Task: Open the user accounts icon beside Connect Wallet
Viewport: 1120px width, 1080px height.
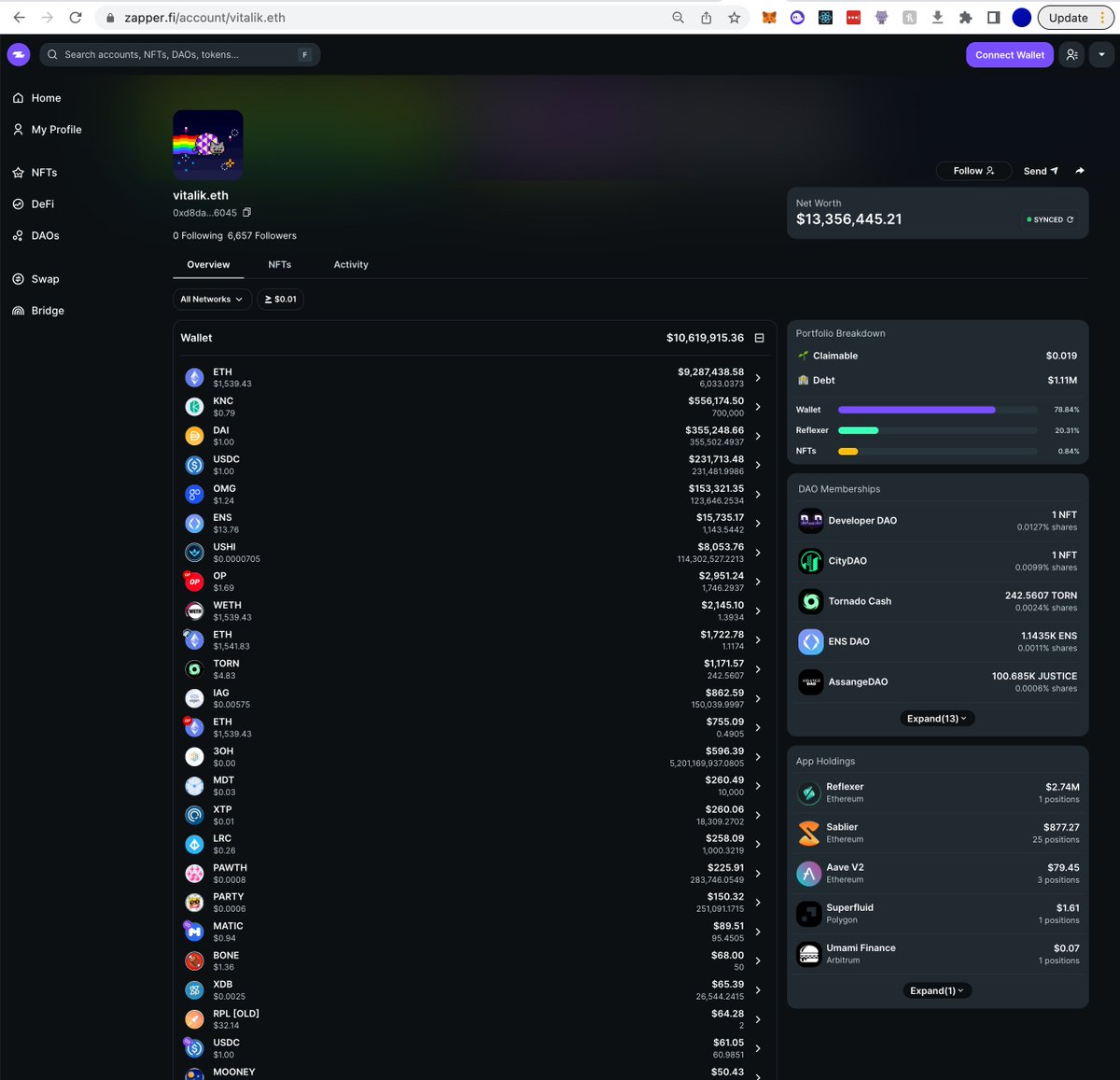Action: [1071, 55]
